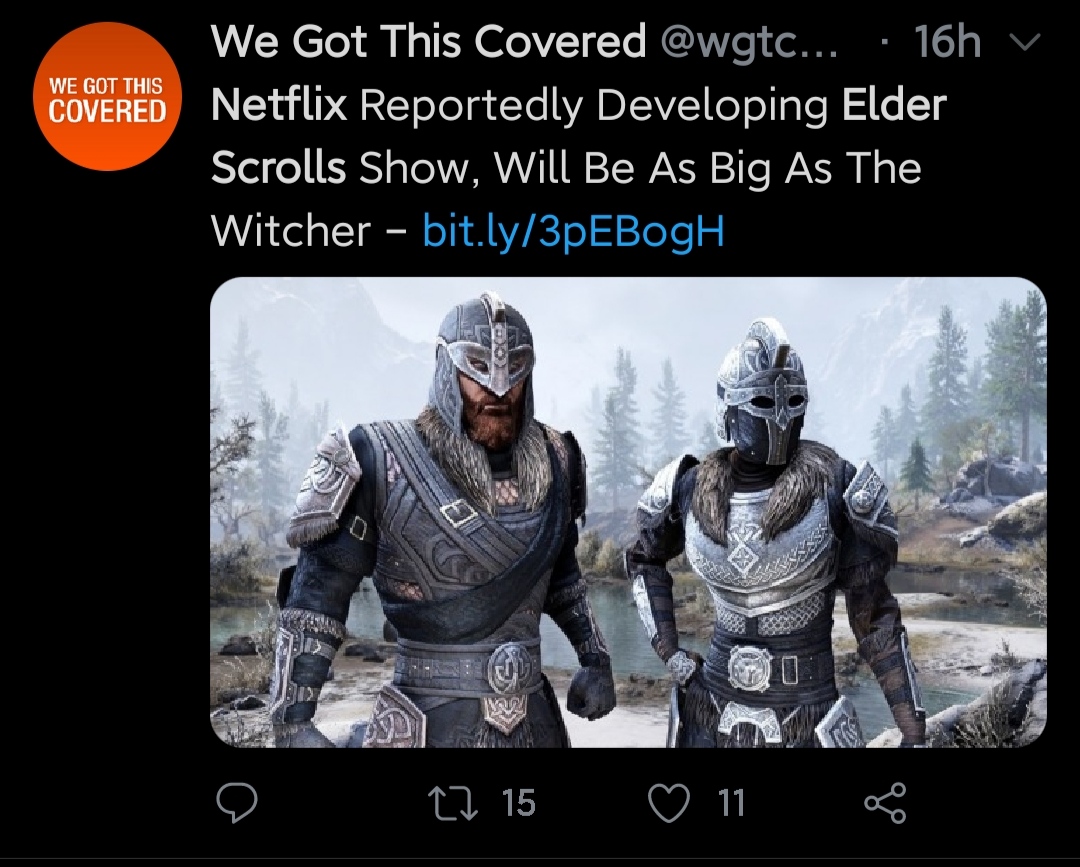
Task: View the like count of 11
Action: point(731,803)
